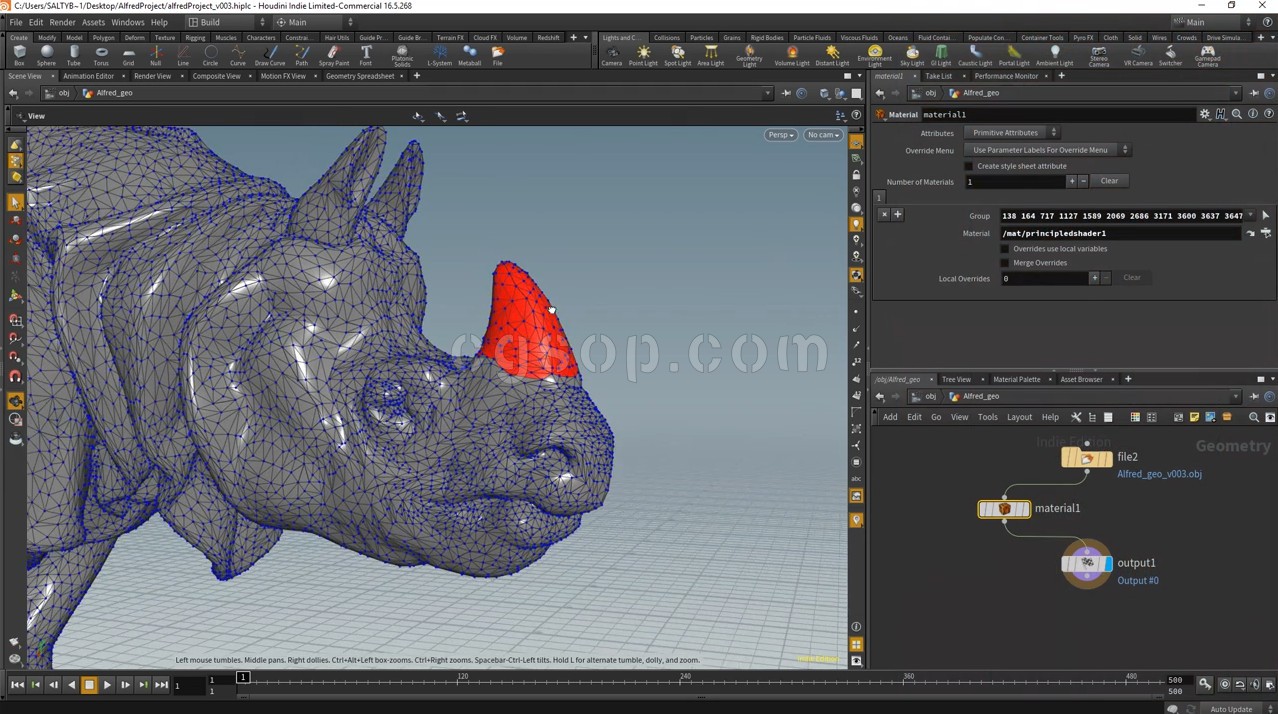The image size is (1278, 714).
Task: Open the No cam camera menu
Action: coord(823,135)
